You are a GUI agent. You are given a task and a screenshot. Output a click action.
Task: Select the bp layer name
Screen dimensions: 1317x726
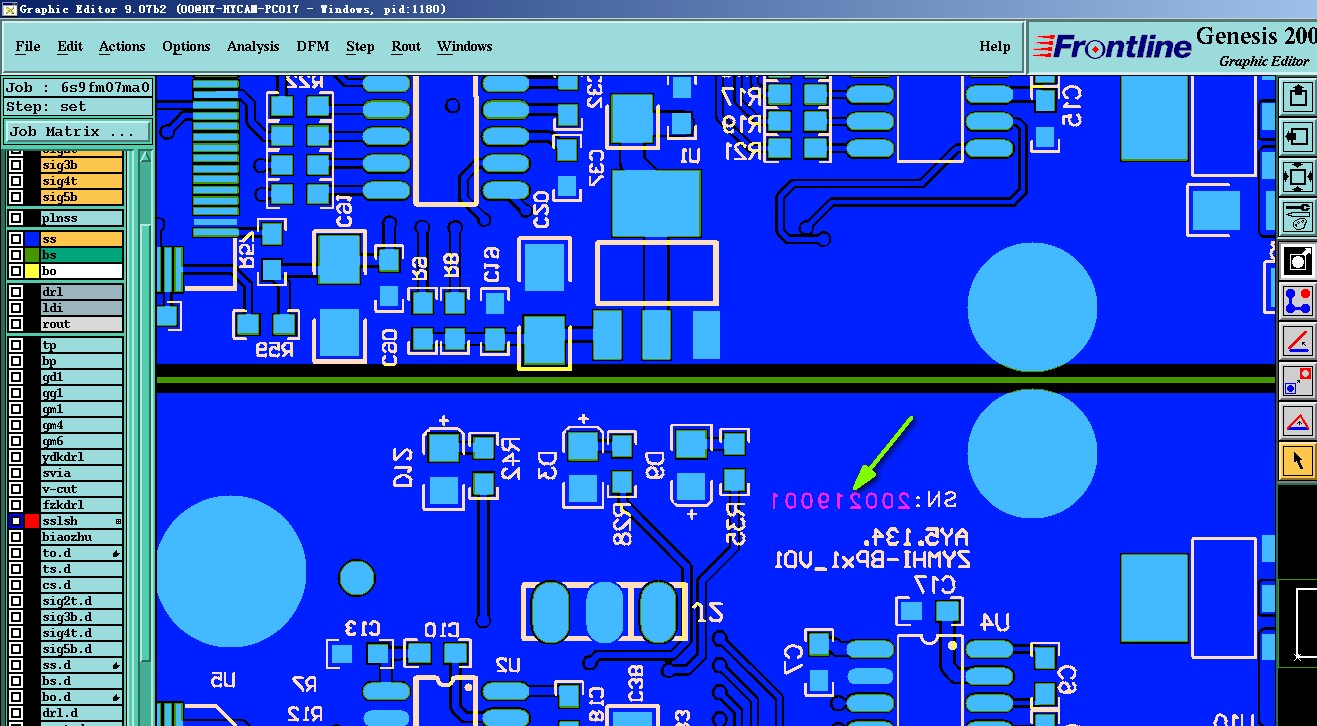[x=82, y=361]
